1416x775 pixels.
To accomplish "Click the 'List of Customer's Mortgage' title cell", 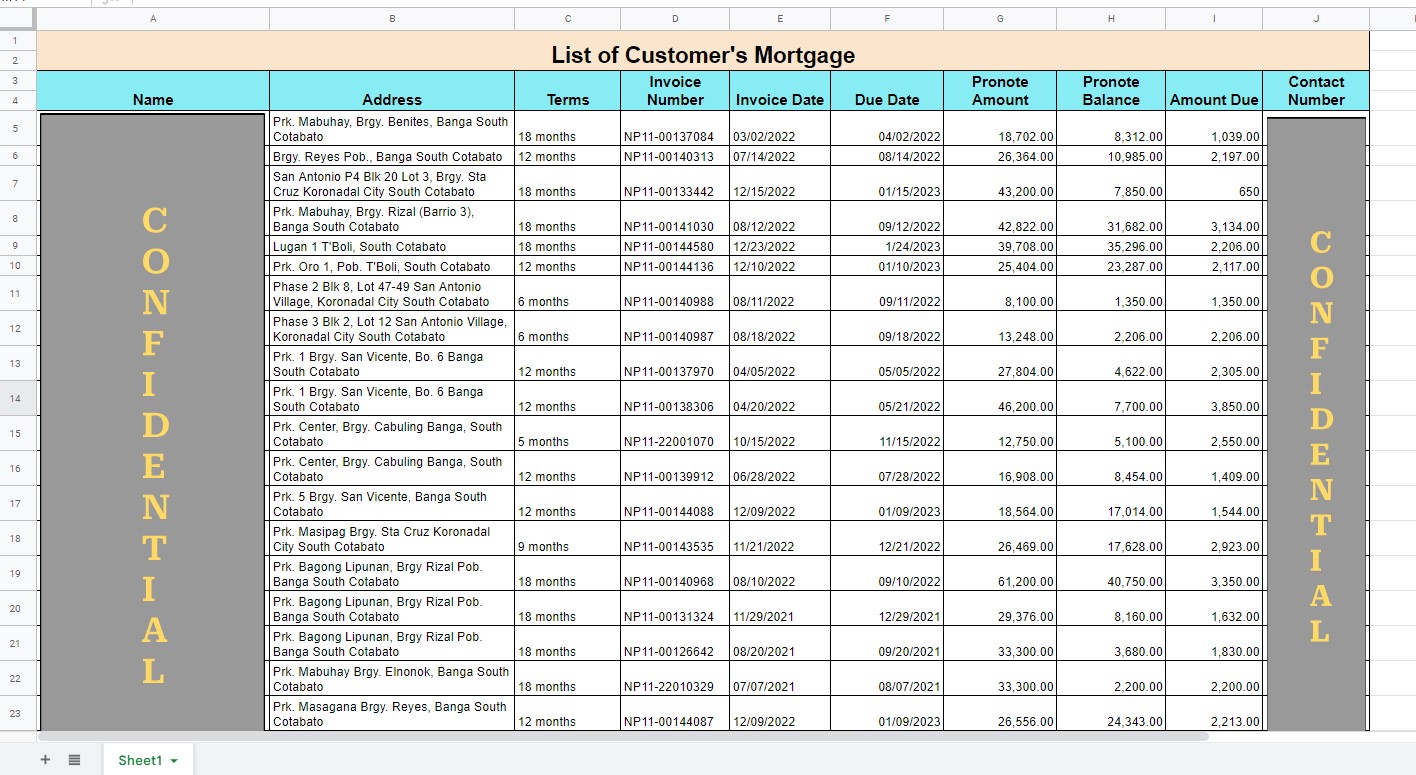I will pos(703,51).
